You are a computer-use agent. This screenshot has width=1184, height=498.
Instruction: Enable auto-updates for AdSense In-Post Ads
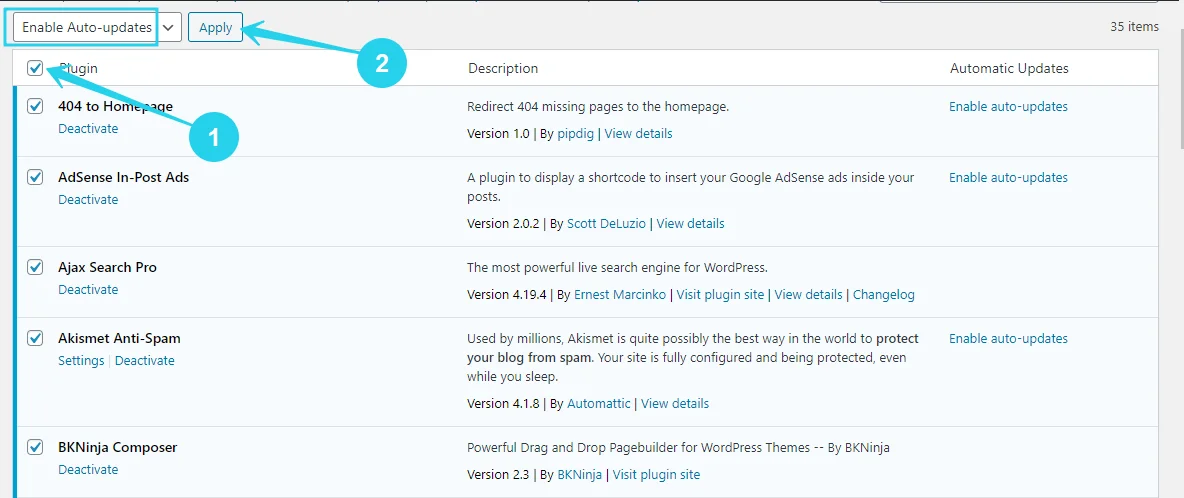(1008, 177)
